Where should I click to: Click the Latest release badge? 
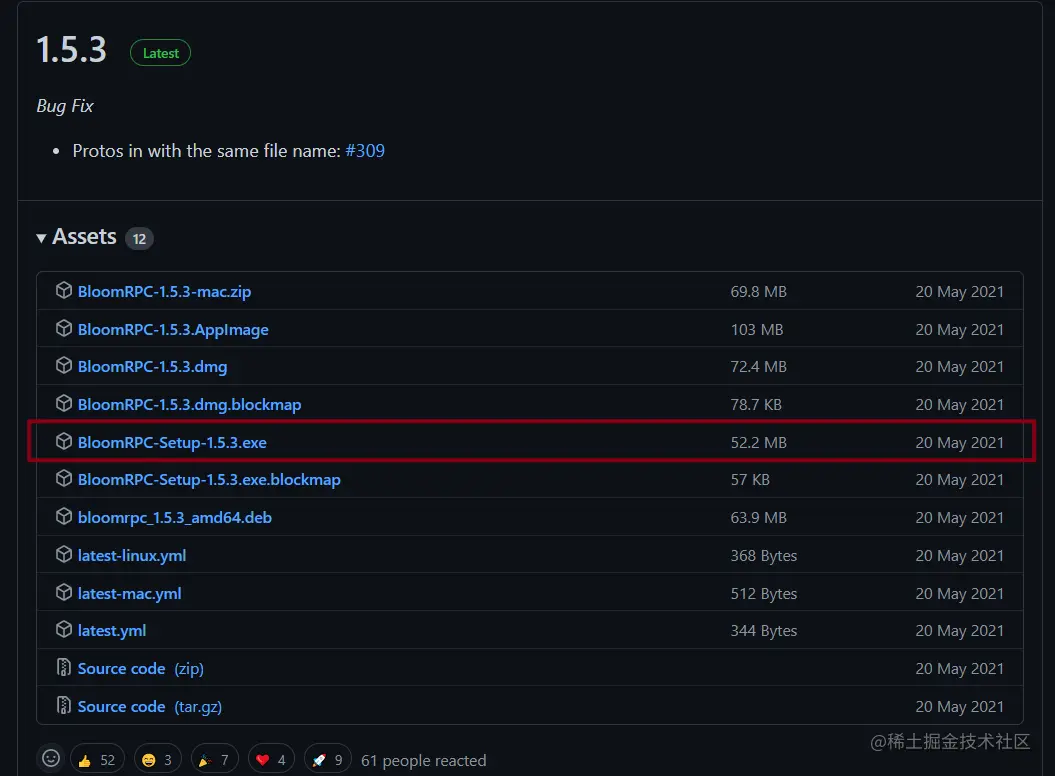pos(160,53)
